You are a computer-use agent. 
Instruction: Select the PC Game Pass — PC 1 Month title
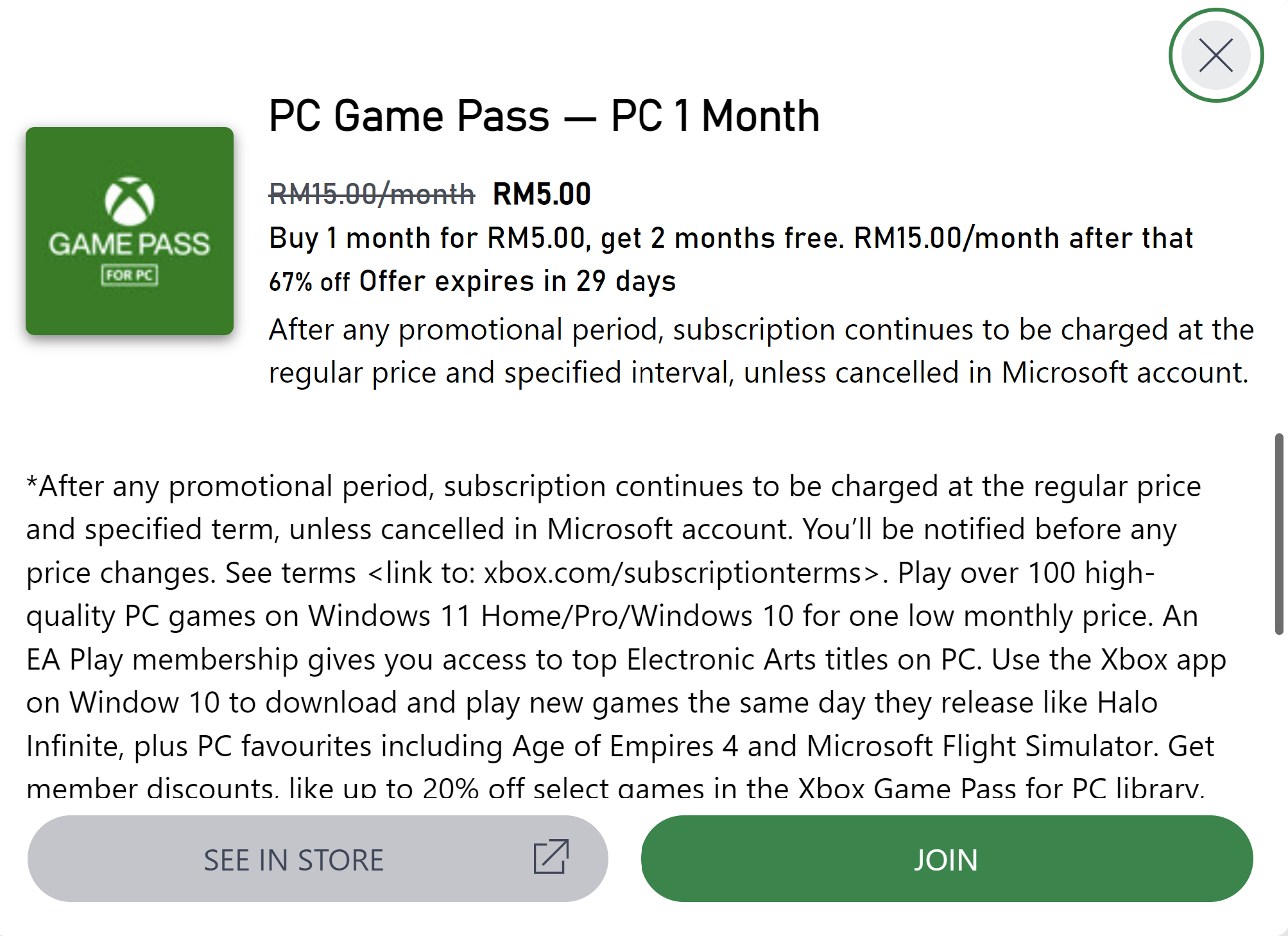pos(544,116)
